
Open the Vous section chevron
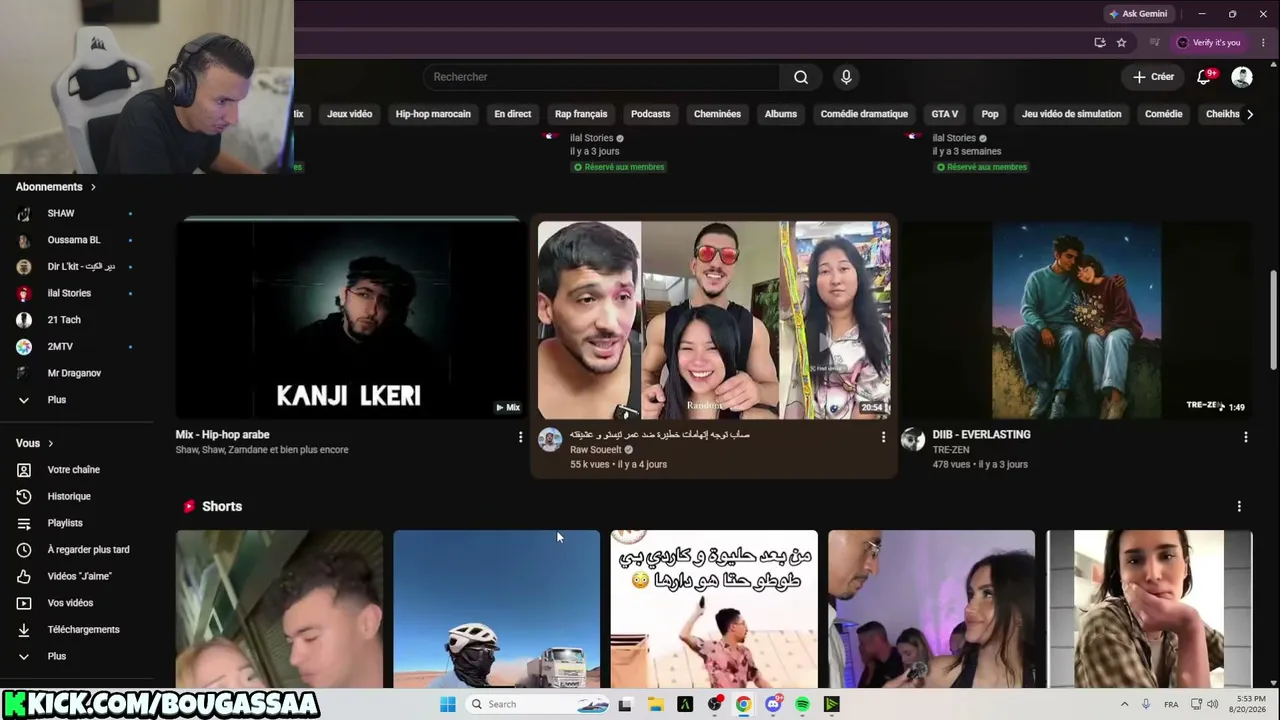[50, 443]
